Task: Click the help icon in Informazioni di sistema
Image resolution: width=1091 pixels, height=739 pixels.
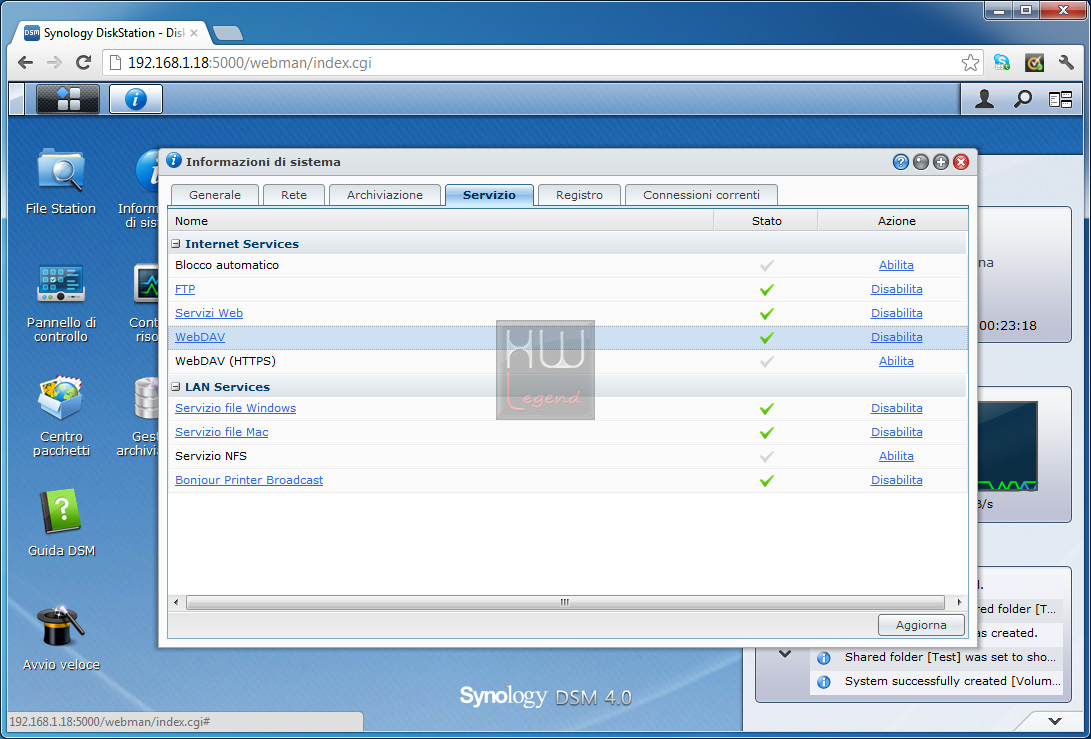Action: click(x=900, y=162)
